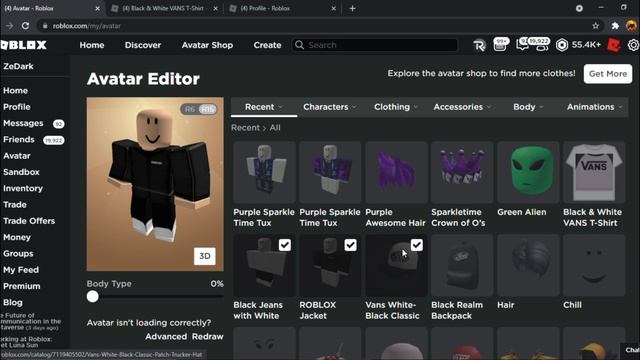Expand the Characters category dropdown
This screenshot has width=640, height=360.
[x=330, y=107]
